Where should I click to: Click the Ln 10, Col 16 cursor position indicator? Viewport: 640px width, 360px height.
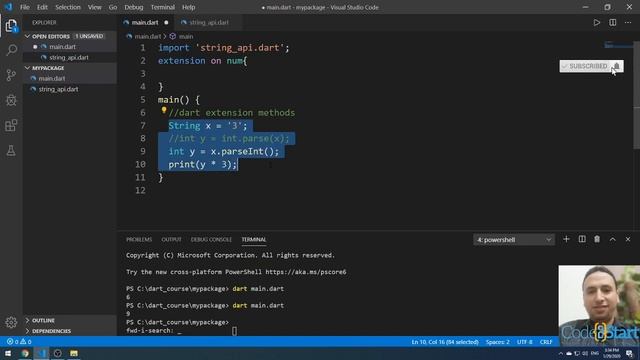(x=445, y=342)
